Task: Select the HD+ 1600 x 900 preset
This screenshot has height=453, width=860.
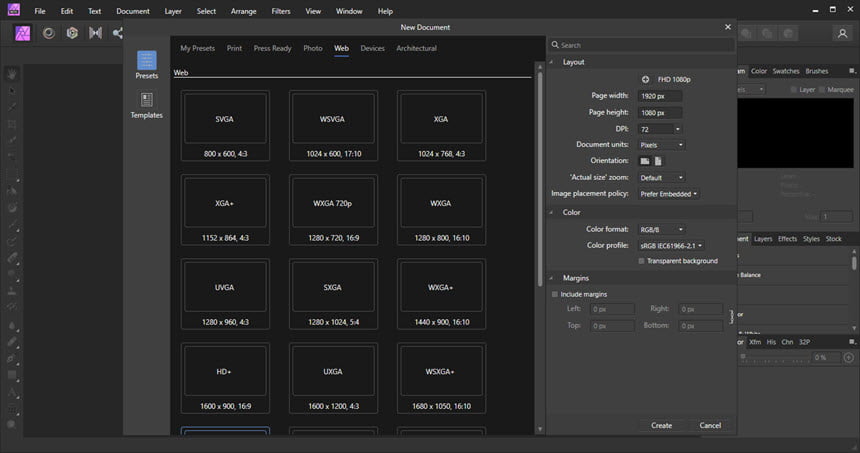Action: 225,378
